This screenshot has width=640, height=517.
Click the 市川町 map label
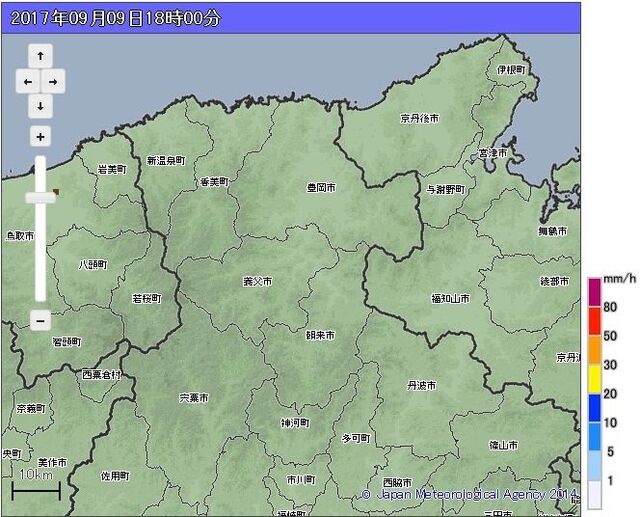click(301, 479)
